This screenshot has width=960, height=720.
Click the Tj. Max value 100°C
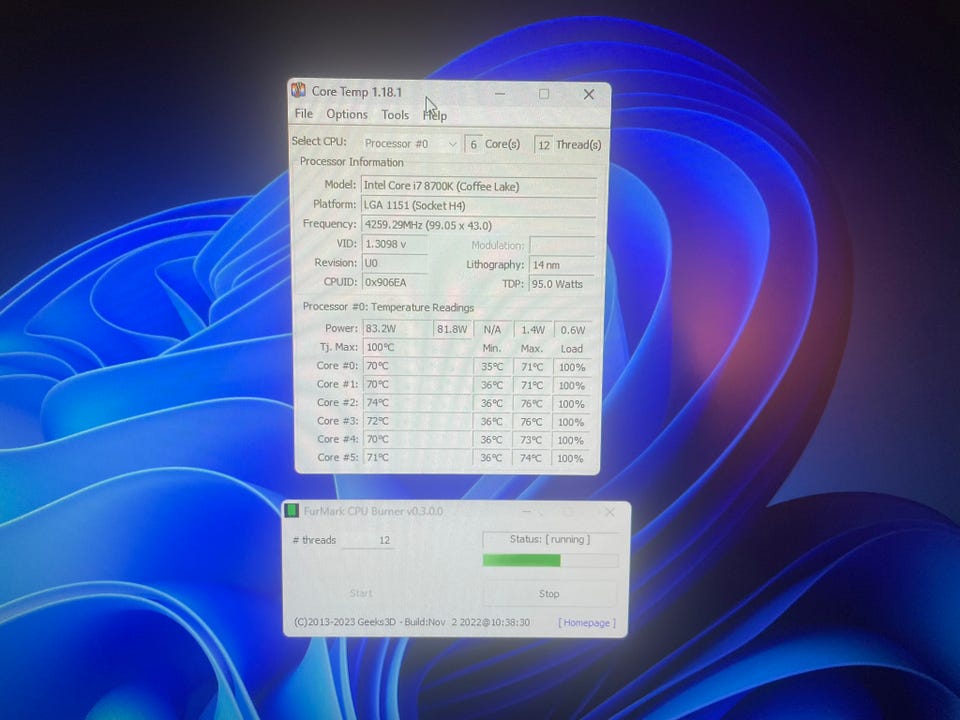(x=416, y=347)
